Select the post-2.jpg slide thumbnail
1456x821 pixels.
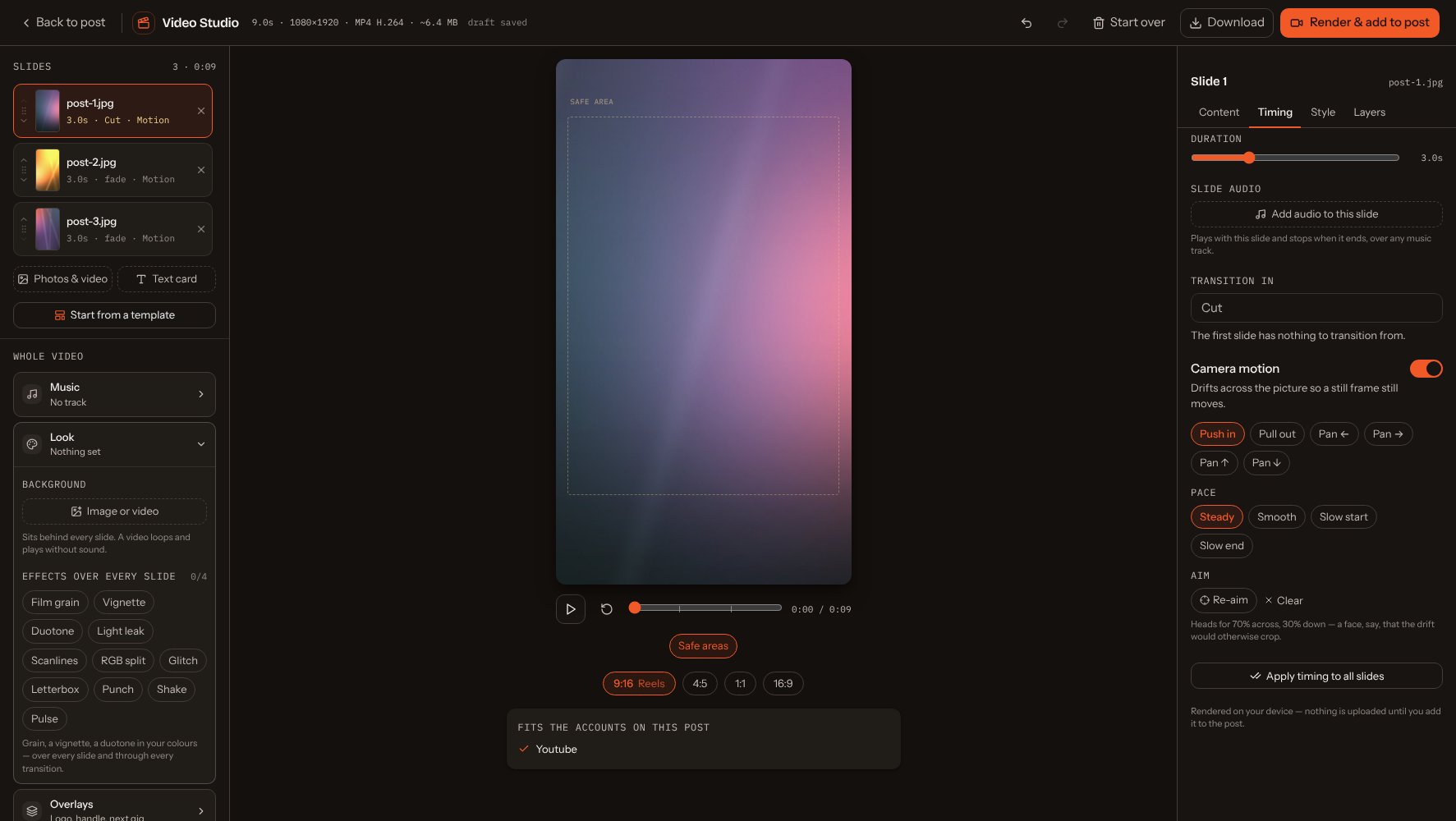[48, 170]
